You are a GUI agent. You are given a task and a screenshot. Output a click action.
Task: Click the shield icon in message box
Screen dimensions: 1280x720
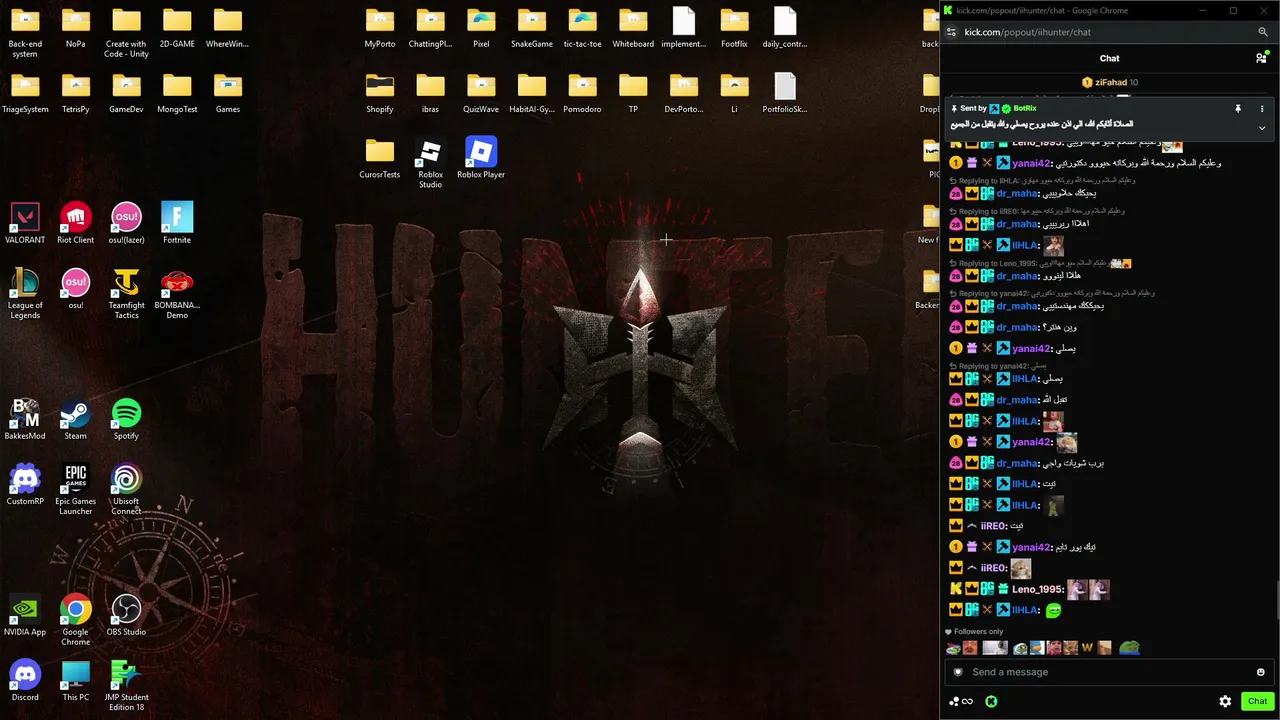tap(958, 672)
